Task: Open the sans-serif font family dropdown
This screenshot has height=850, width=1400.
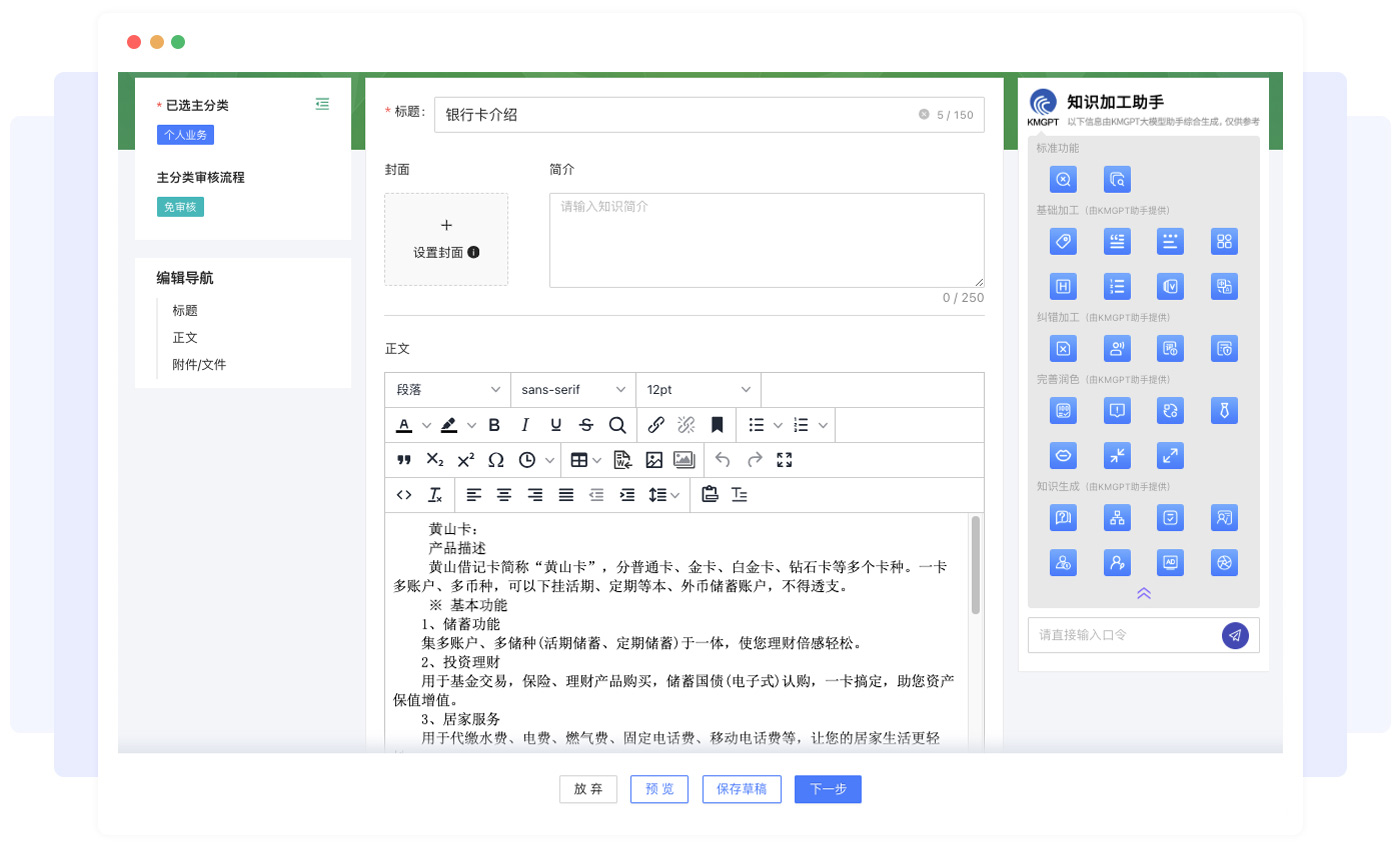Action: point(573,390)
